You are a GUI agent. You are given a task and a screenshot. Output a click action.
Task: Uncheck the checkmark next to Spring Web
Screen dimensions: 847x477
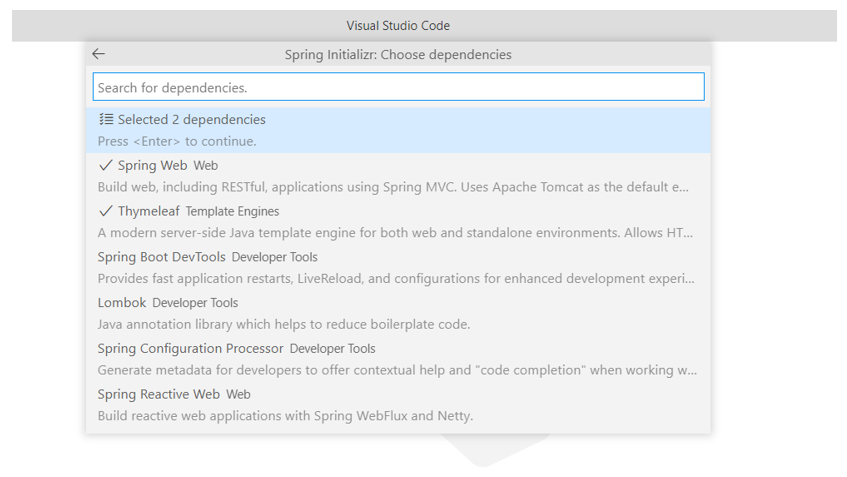[106, 165]
